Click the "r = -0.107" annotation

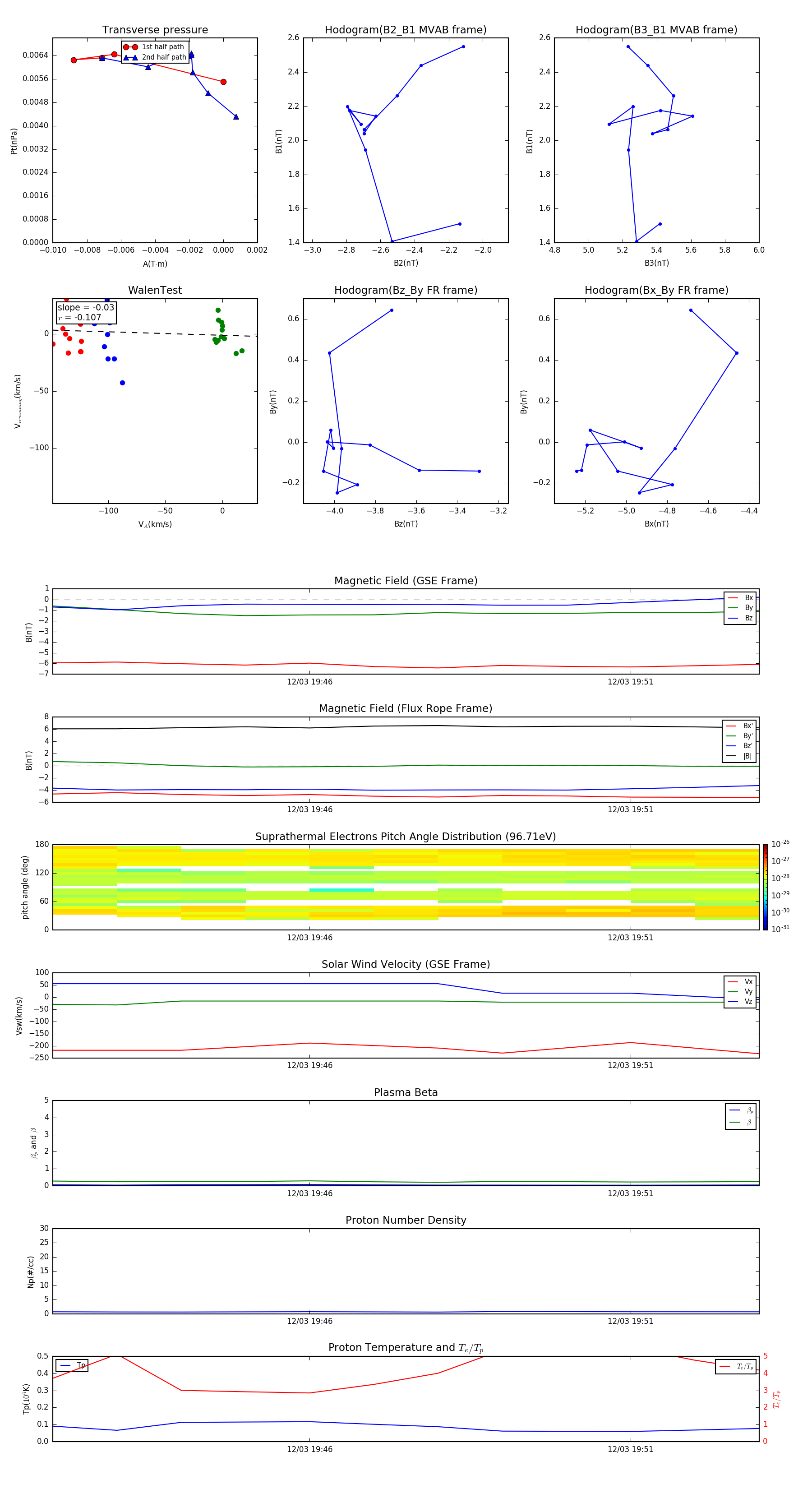(x=79, y=317)
